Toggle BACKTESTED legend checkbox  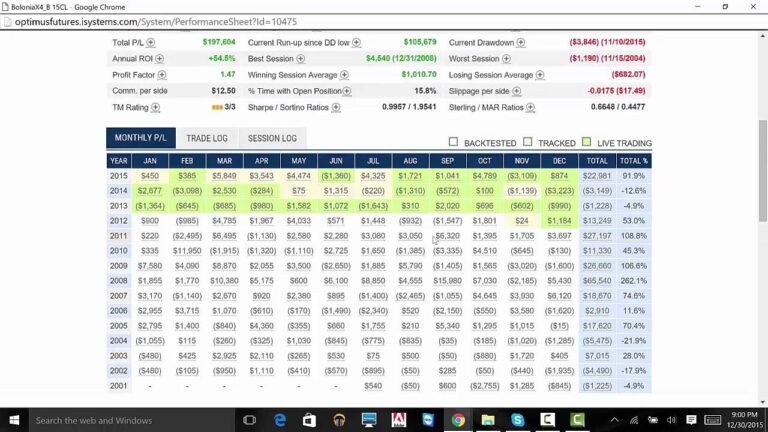(453, 142)
